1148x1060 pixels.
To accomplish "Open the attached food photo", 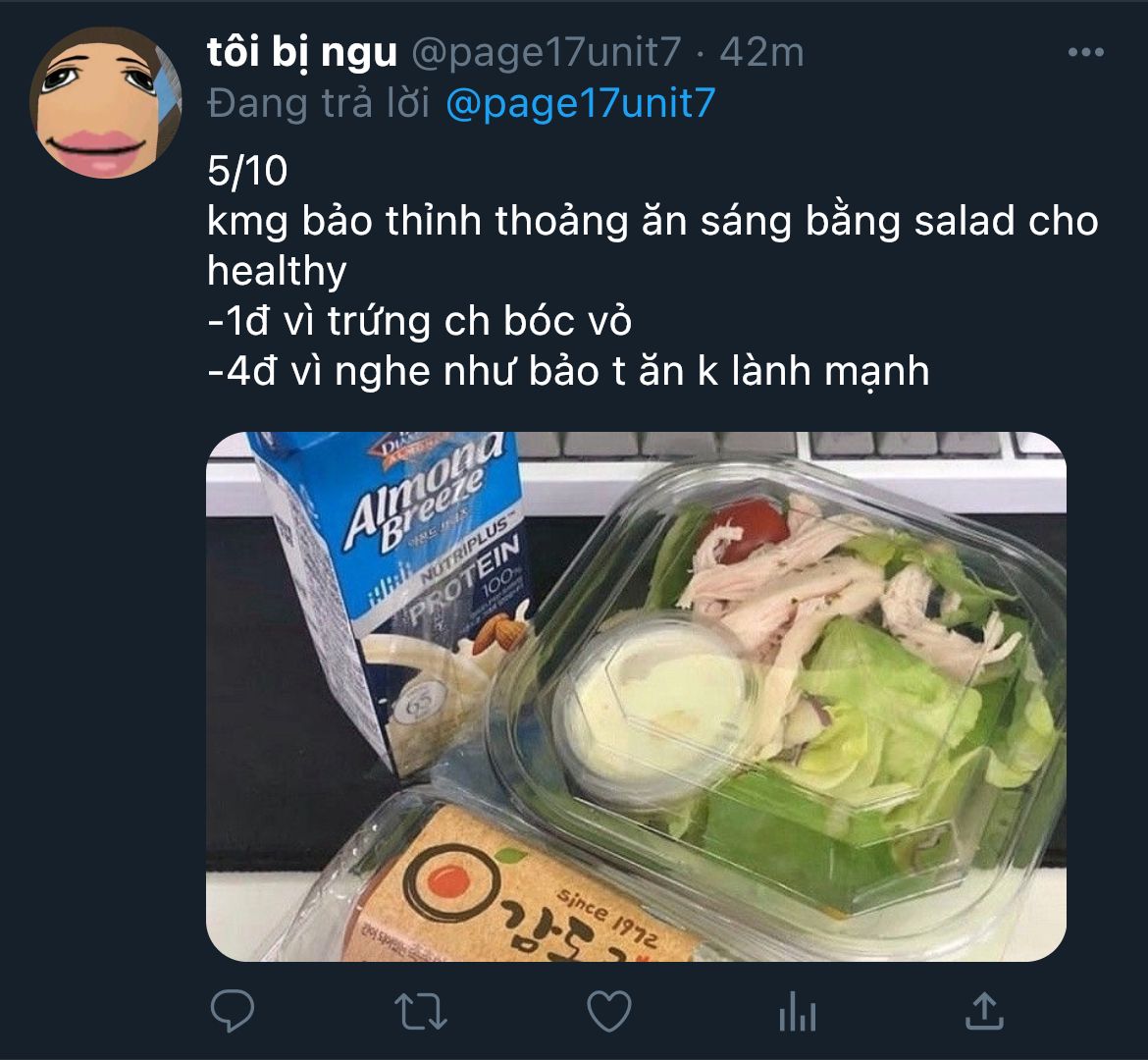I will coord(636,697).
